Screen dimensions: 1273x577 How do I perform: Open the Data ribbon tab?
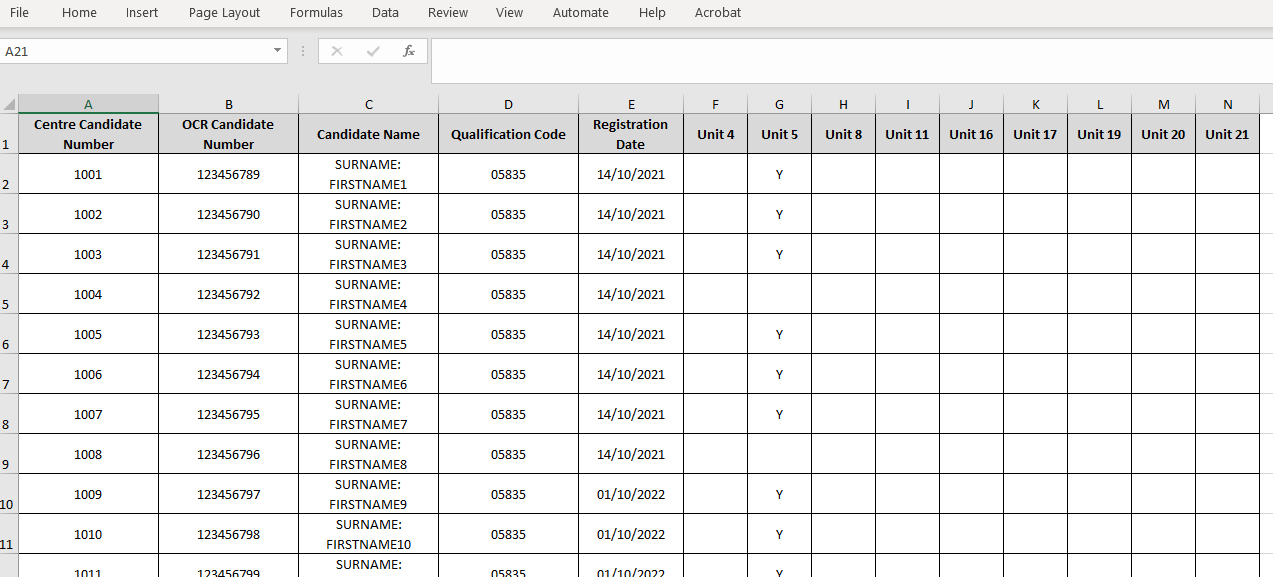pyautogui.click(x=385, y=13)
